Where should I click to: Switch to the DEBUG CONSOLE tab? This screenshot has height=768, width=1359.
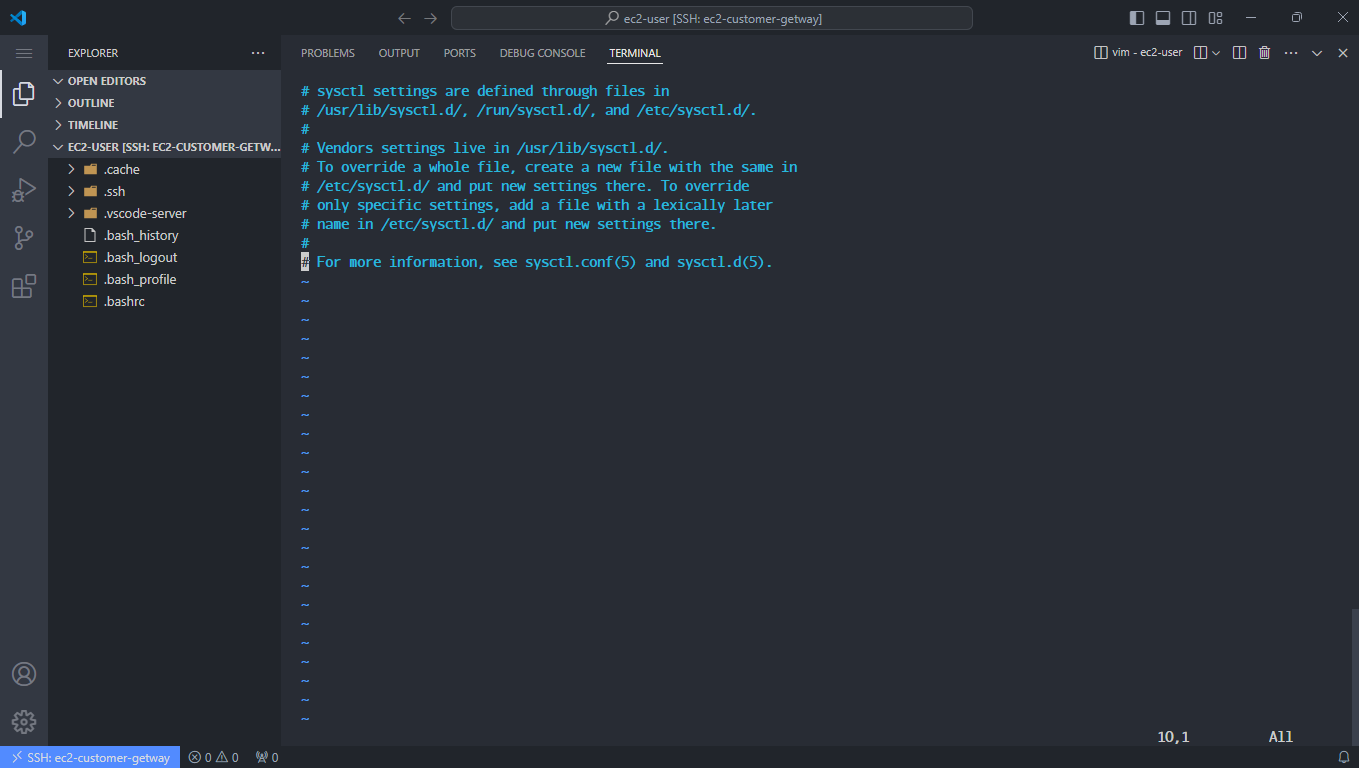pyautogui.click(x=542, y=53)
